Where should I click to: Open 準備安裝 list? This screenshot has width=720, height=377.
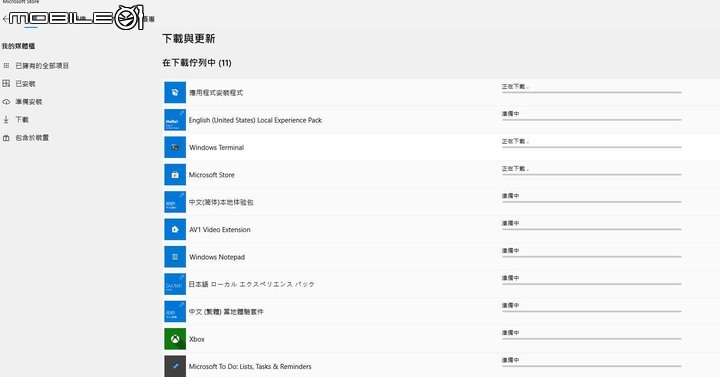click(x=28, y=102)
